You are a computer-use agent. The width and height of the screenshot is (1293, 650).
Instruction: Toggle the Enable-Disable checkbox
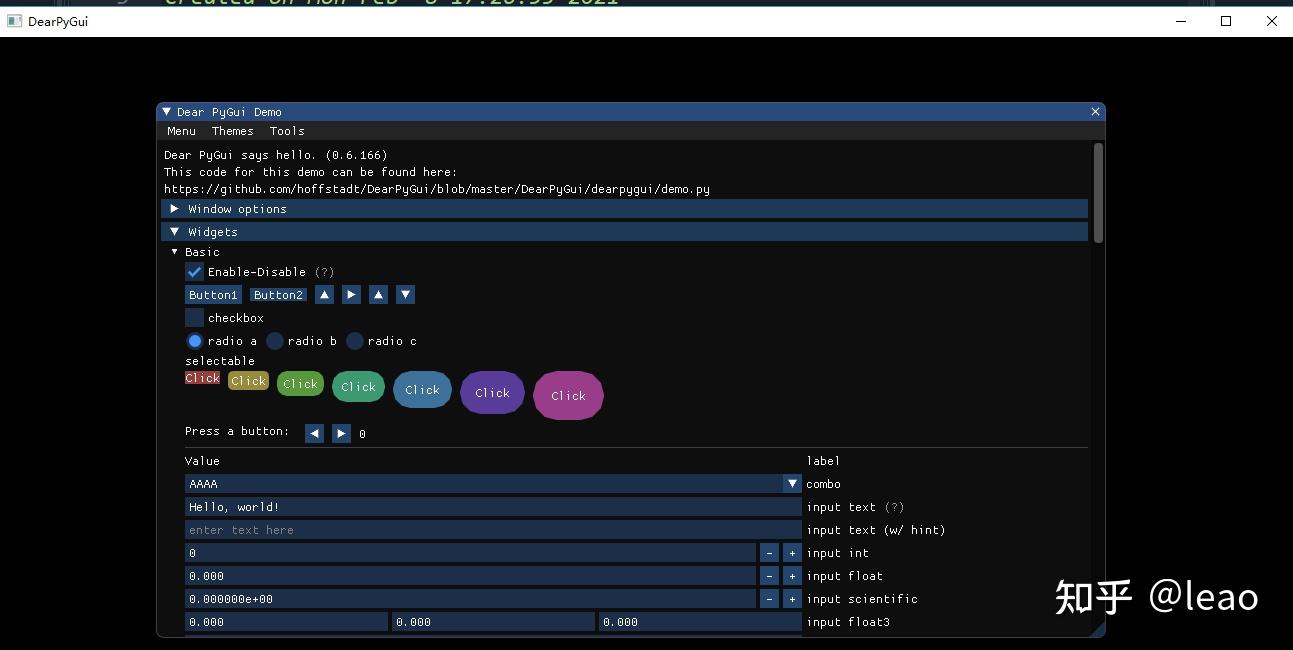[193, 271]
